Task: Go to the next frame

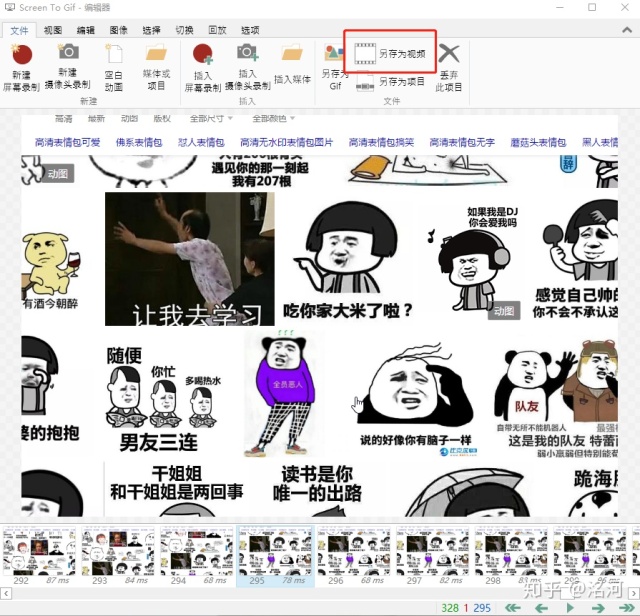Action: coord(598,608)
